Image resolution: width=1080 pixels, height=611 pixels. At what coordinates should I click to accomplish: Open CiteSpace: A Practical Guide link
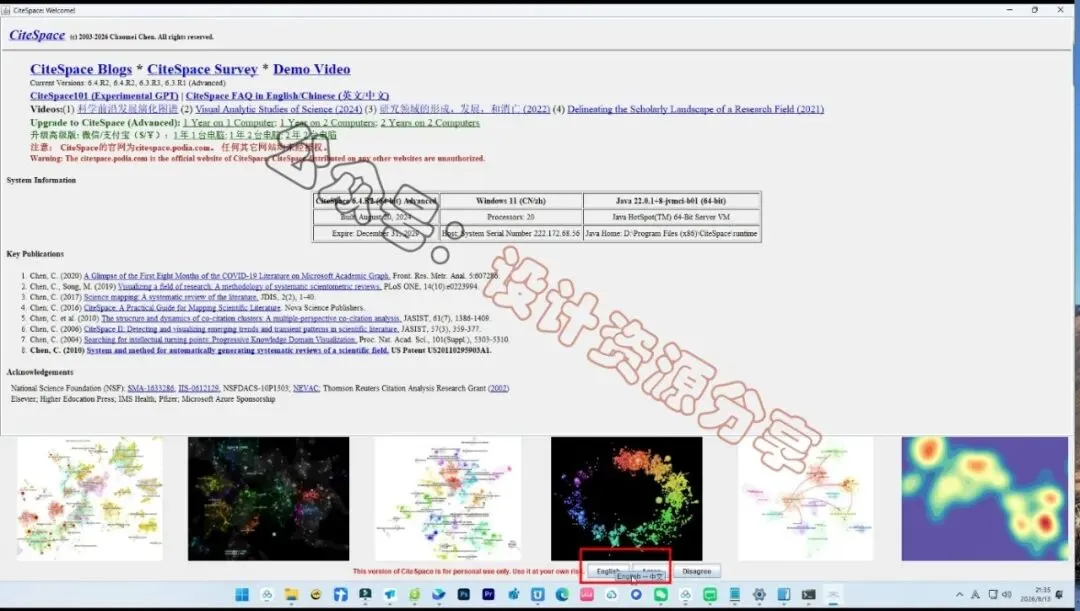183,308
